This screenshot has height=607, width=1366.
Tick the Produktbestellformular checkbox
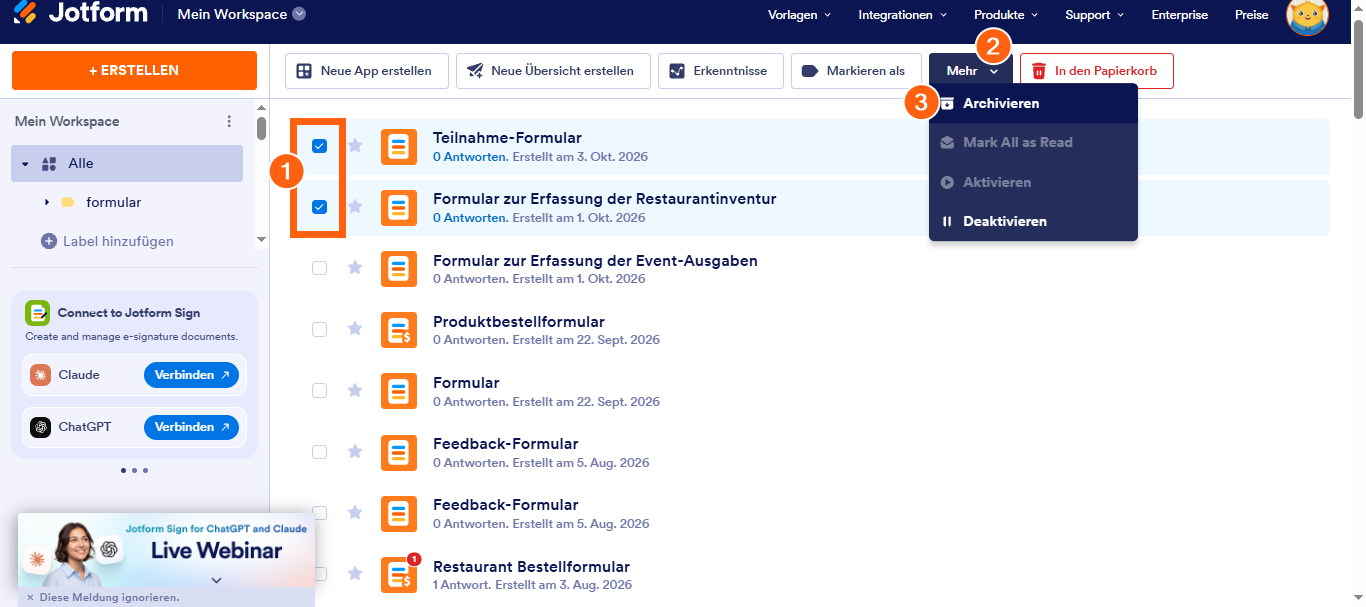pyautogui.click(x=319, y=329)
